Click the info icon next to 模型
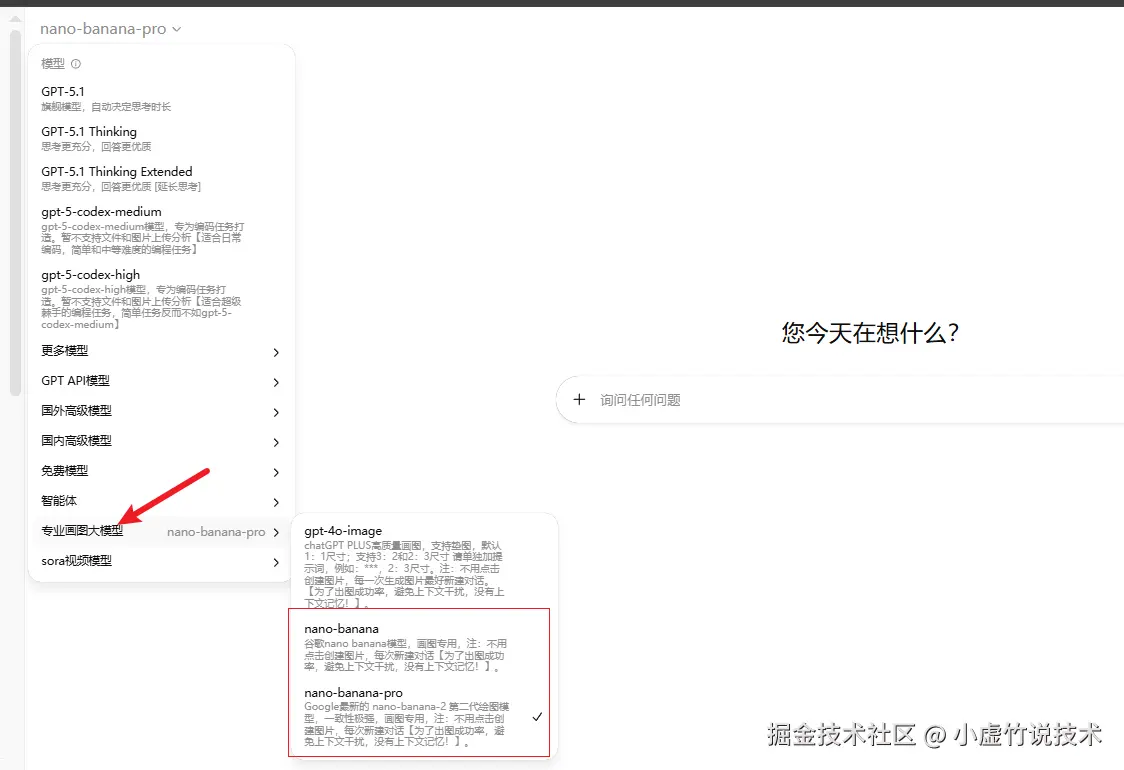 pyautogui.click(x=77, y=63)
